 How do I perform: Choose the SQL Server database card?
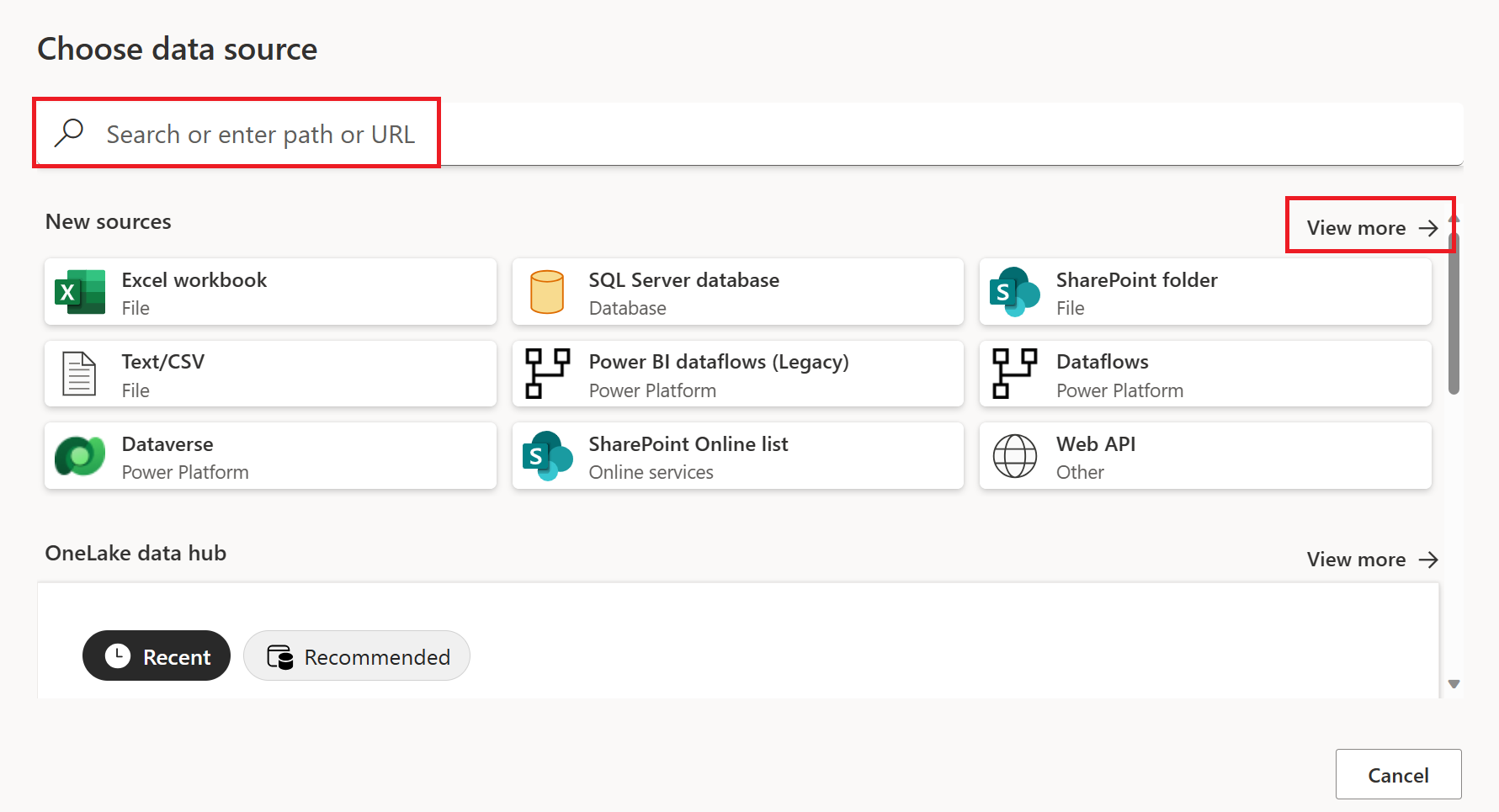point(737,292)
